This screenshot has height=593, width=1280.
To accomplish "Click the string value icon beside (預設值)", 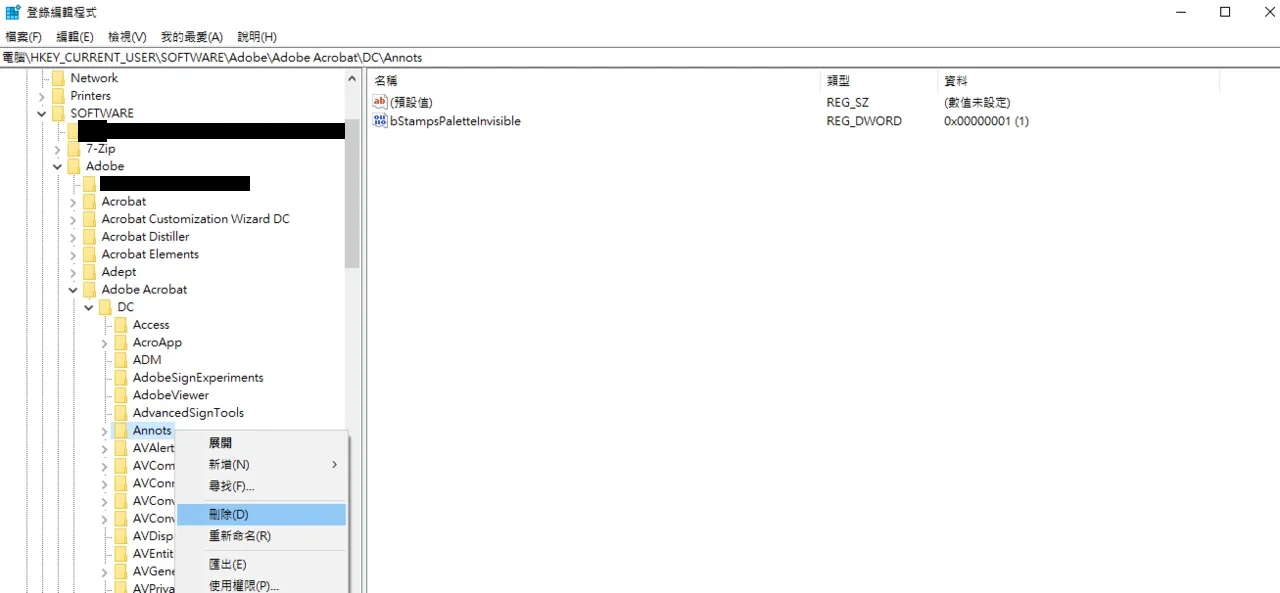I will pos(379,102).
